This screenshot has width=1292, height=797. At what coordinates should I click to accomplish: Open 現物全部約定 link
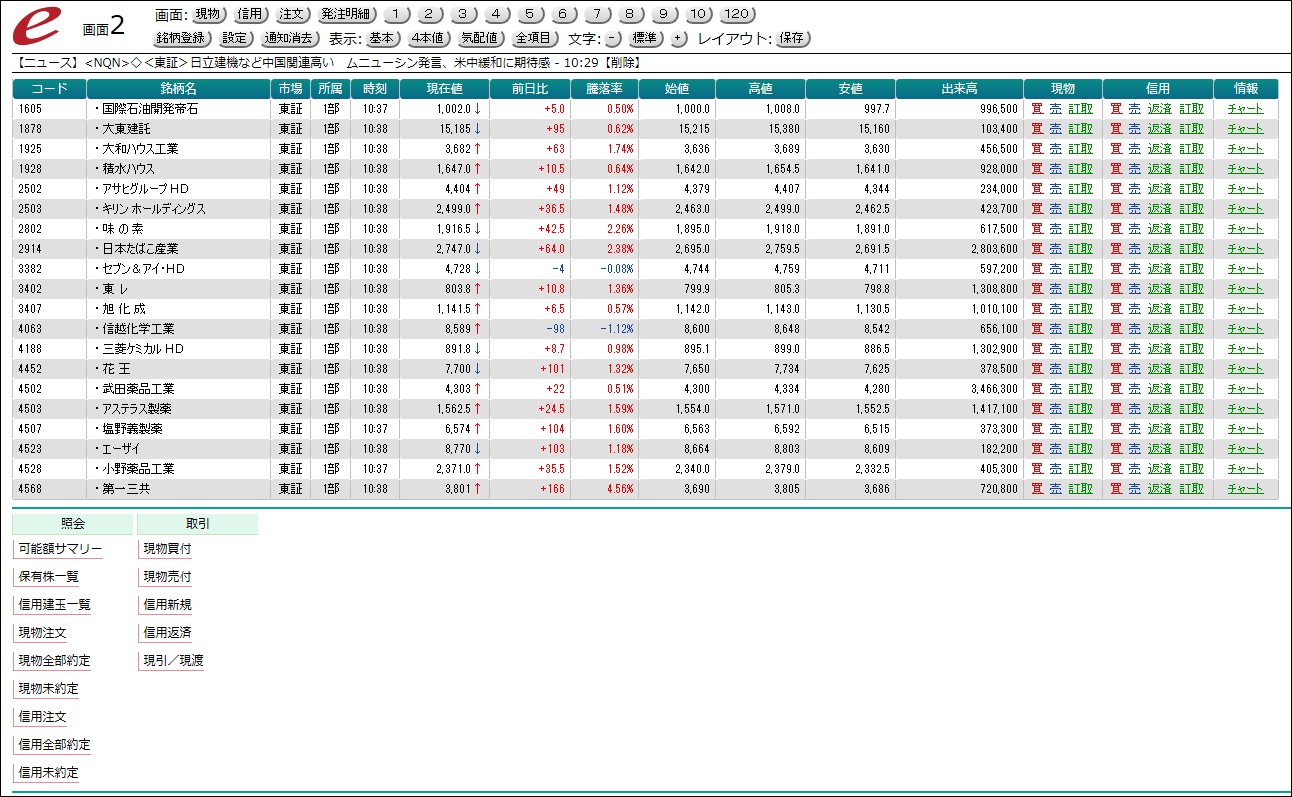point(54,661)
